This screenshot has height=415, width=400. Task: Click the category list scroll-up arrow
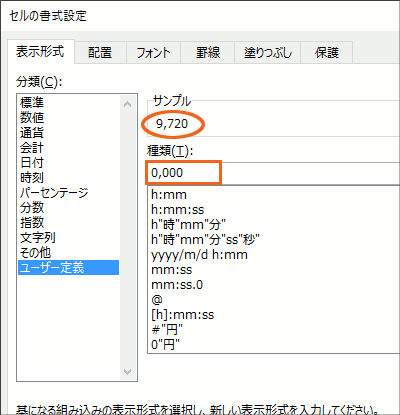click(x=127, y=104)
